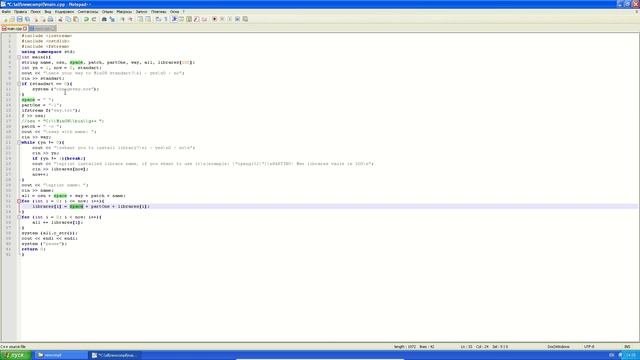Click the Ln/Col/Sel status bar field
The height and width of the screenshot is (360, 640).
pyautogui.click(x=484, y=347)
